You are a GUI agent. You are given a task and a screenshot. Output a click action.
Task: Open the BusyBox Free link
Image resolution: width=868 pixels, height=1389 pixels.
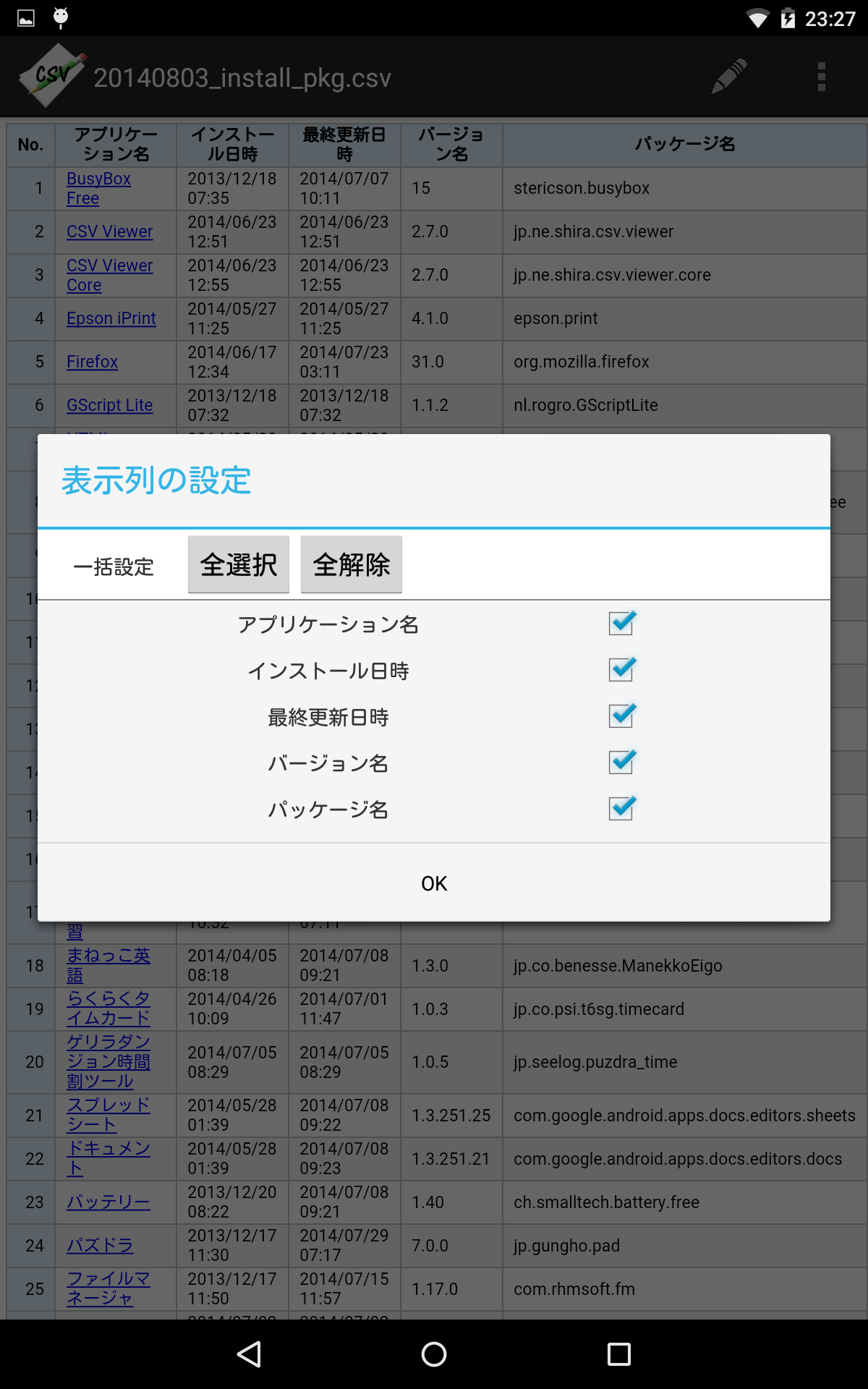tap(98, 188)
